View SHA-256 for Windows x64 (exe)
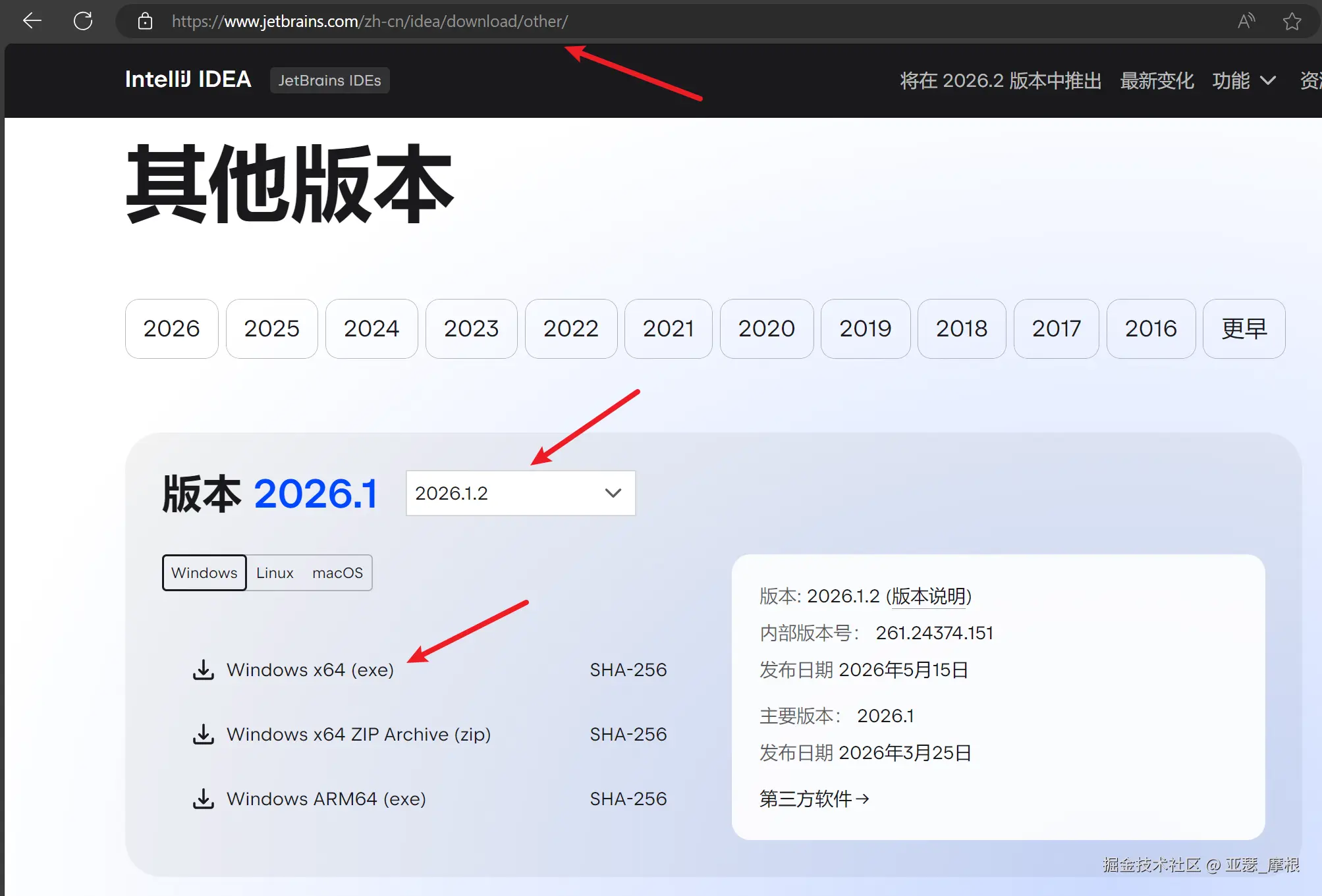This screenshot has height=896, width=1322. pos(628,670)
